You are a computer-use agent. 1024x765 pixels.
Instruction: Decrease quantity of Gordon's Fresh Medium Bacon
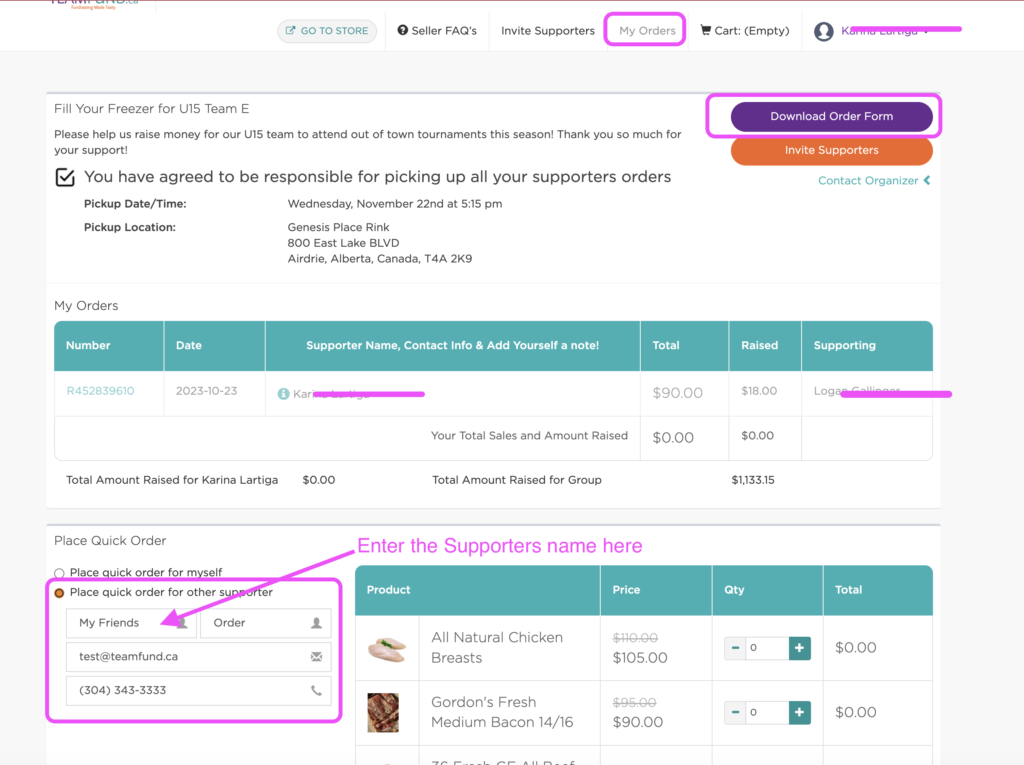(735, 713)
